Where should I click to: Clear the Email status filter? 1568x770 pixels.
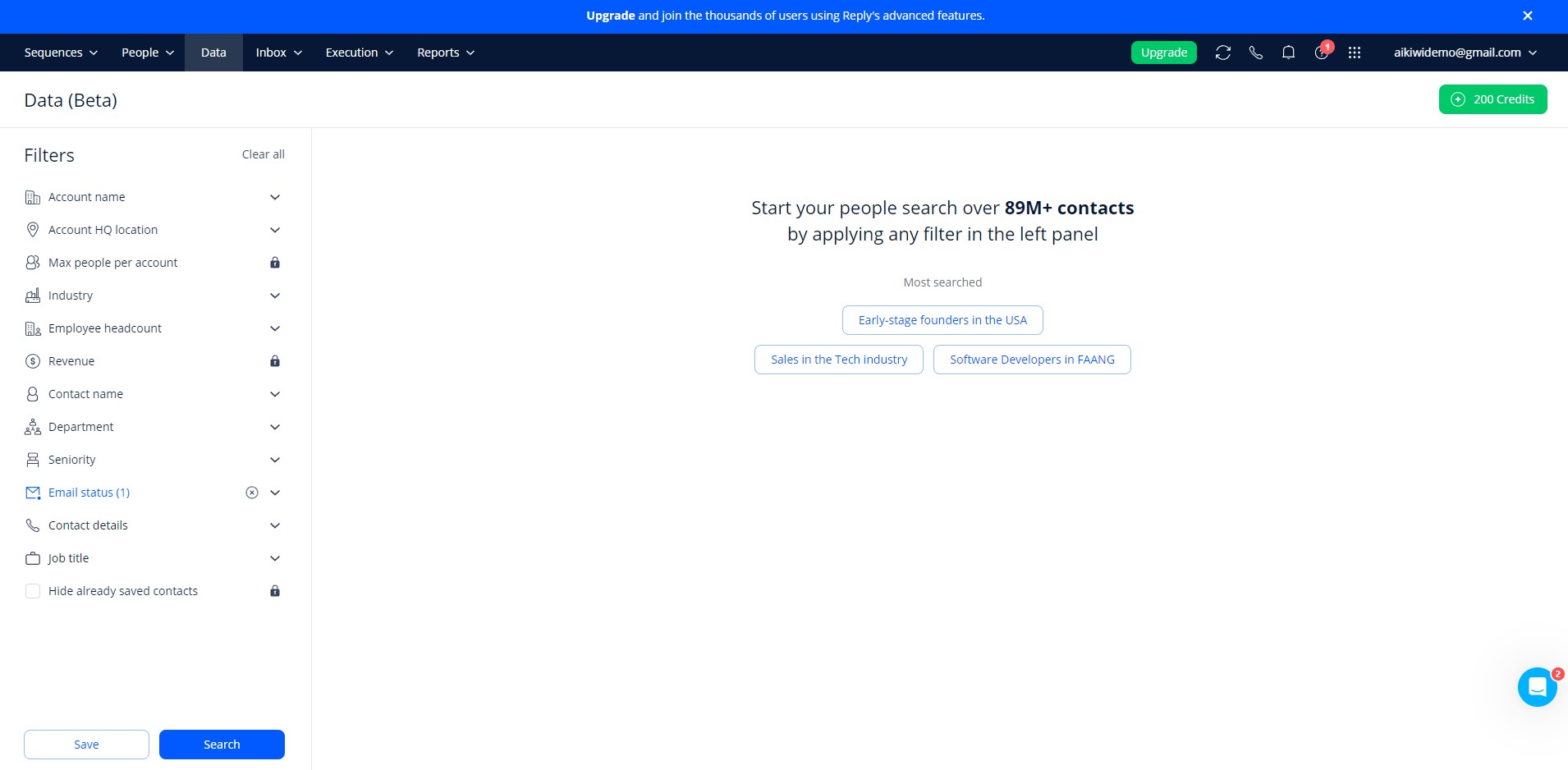pos(252,493)
